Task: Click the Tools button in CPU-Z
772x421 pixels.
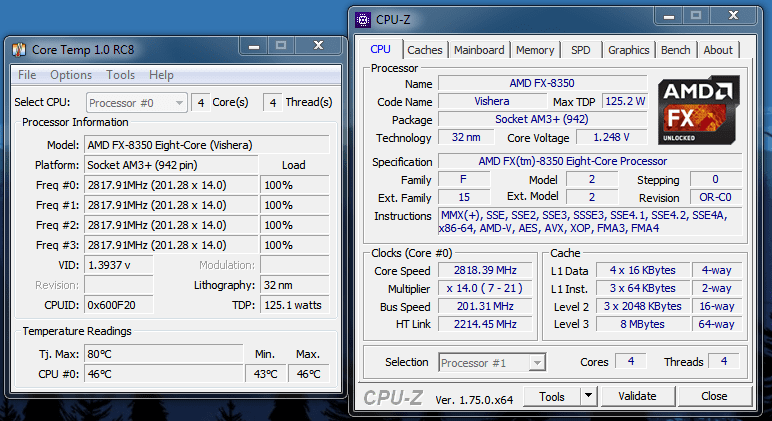Action: (551, 396)
